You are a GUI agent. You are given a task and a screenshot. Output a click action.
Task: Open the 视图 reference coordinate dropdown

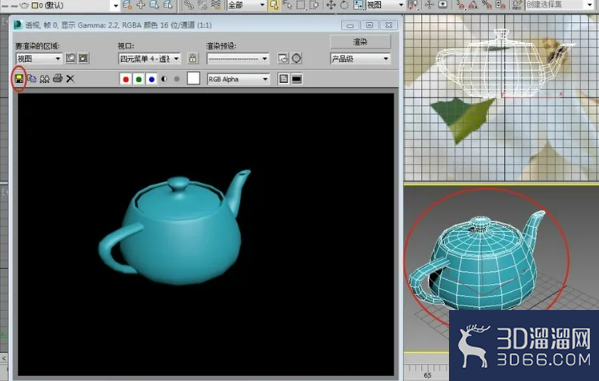pyautogui.click(x=385, y=5)
